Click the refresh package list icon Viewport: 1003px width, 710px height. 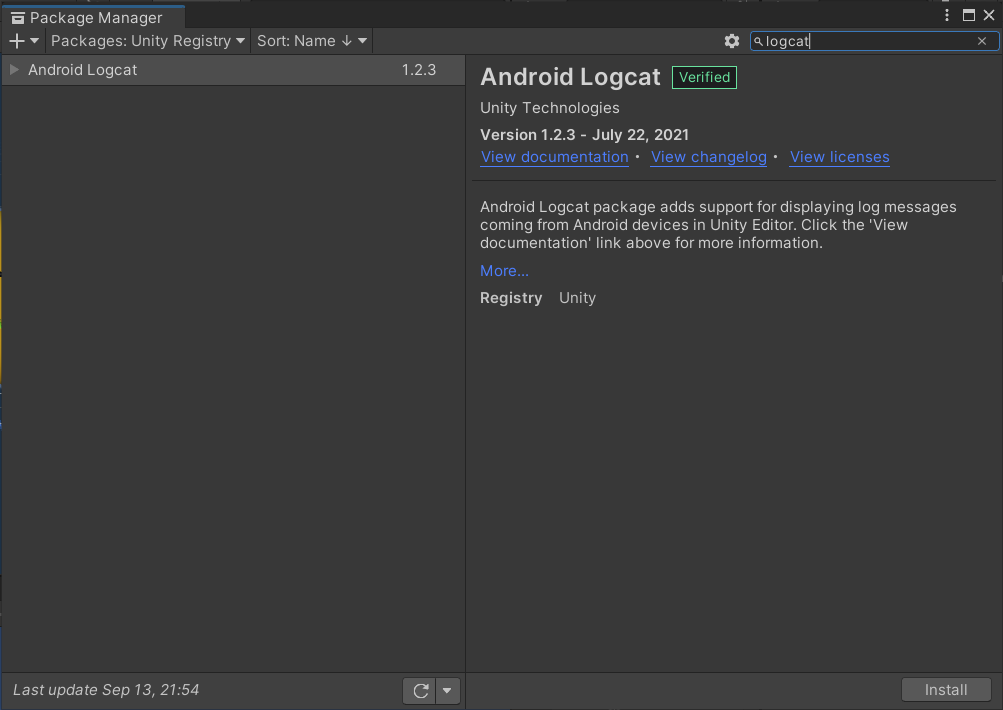click(420, 691)
